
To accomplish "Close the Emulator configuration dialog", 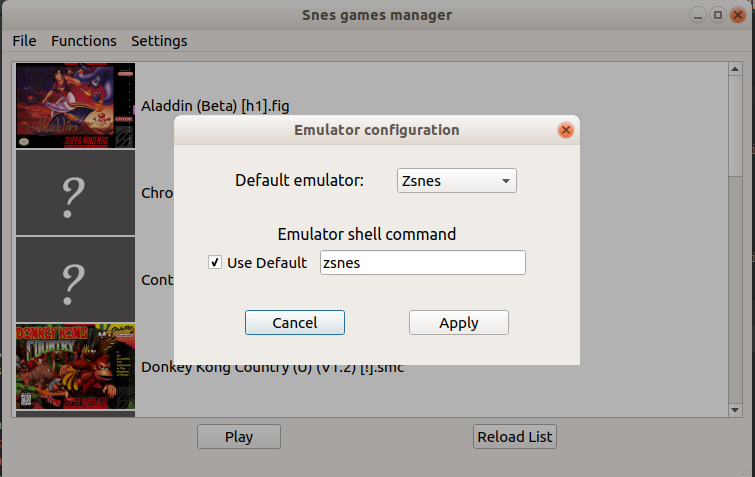I will pyautogui.click(x=565, y=130).
